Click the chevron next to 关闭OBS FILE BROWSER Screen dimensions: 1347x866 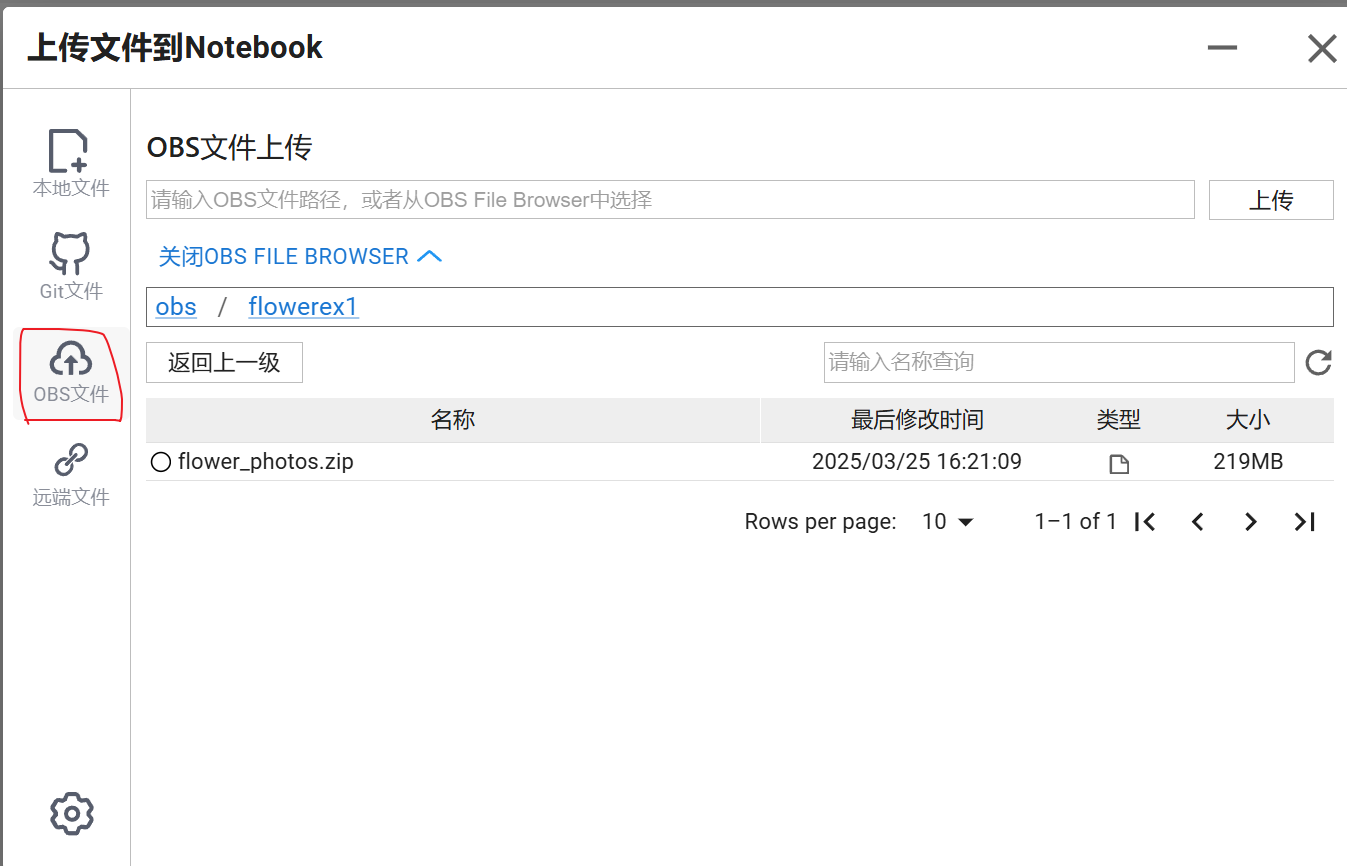pos(430,256)
